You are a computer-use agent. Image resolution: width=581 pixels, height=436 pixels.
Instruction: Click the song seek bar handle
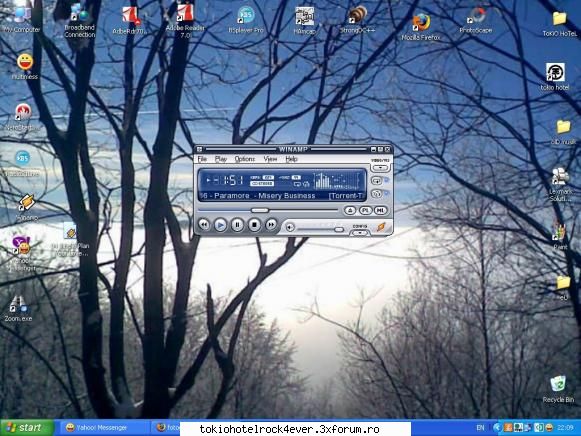260,210
